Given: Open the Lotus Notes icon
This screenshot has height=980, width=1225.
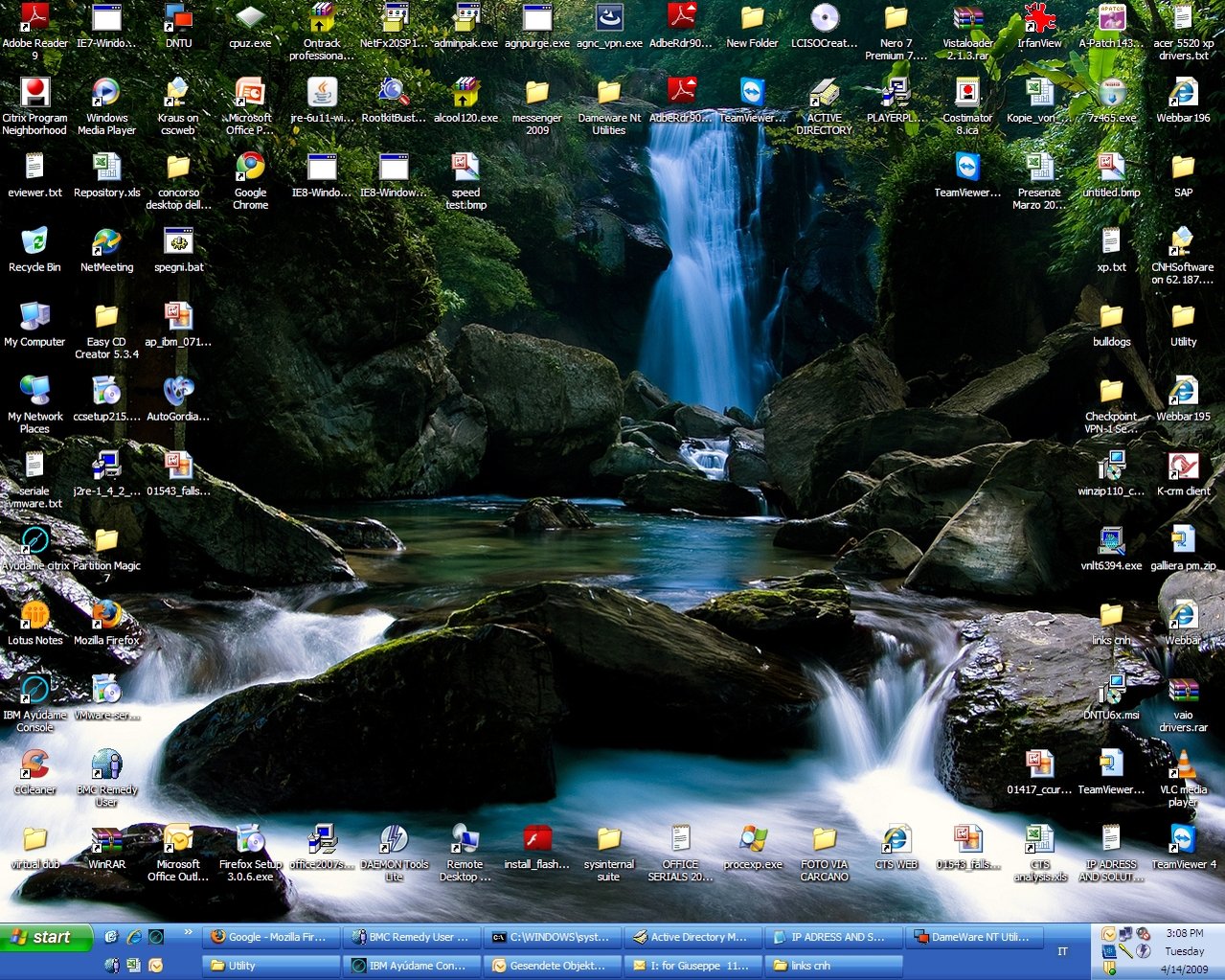Looking at the screenshot, I should tap(34, 616).
